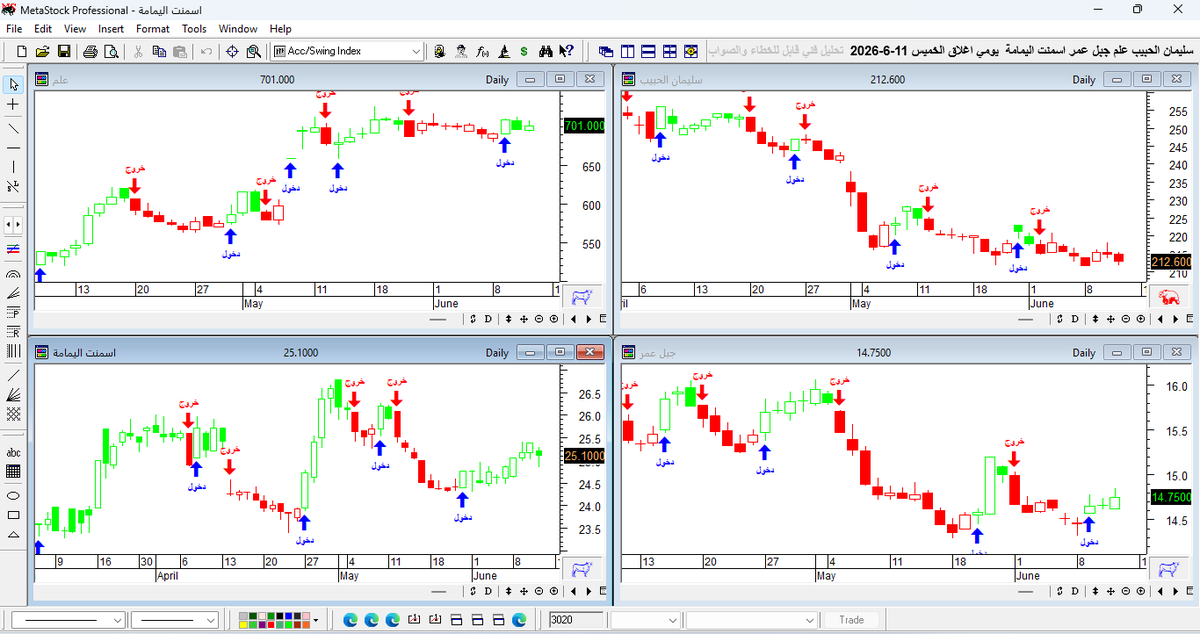Click the periodicity 'D' button in top-left chart
Image resolution: width=1200 pixels, height=634 pixels.
tap(488, 319)
